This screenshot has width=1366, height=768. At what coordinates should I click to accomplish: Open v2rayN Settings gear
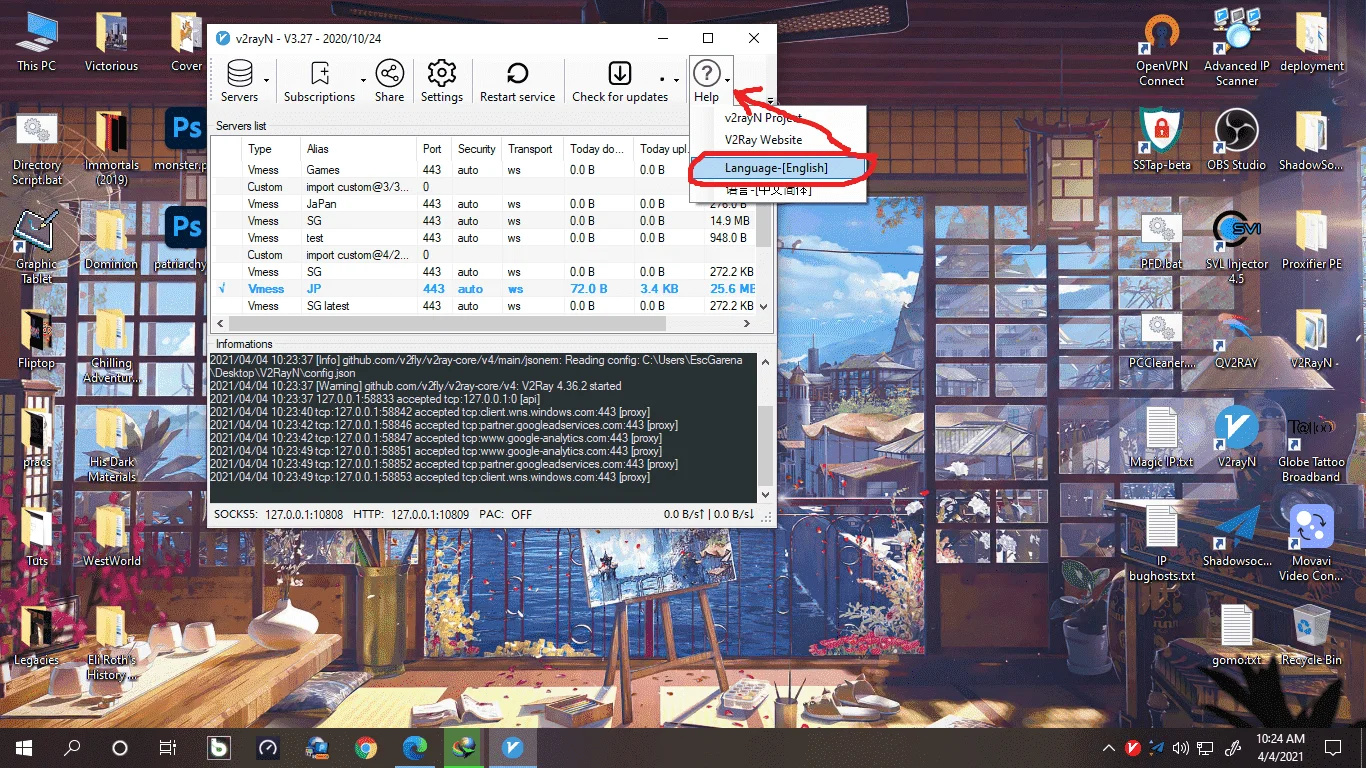pyautogui.click(x=441, y=74)
